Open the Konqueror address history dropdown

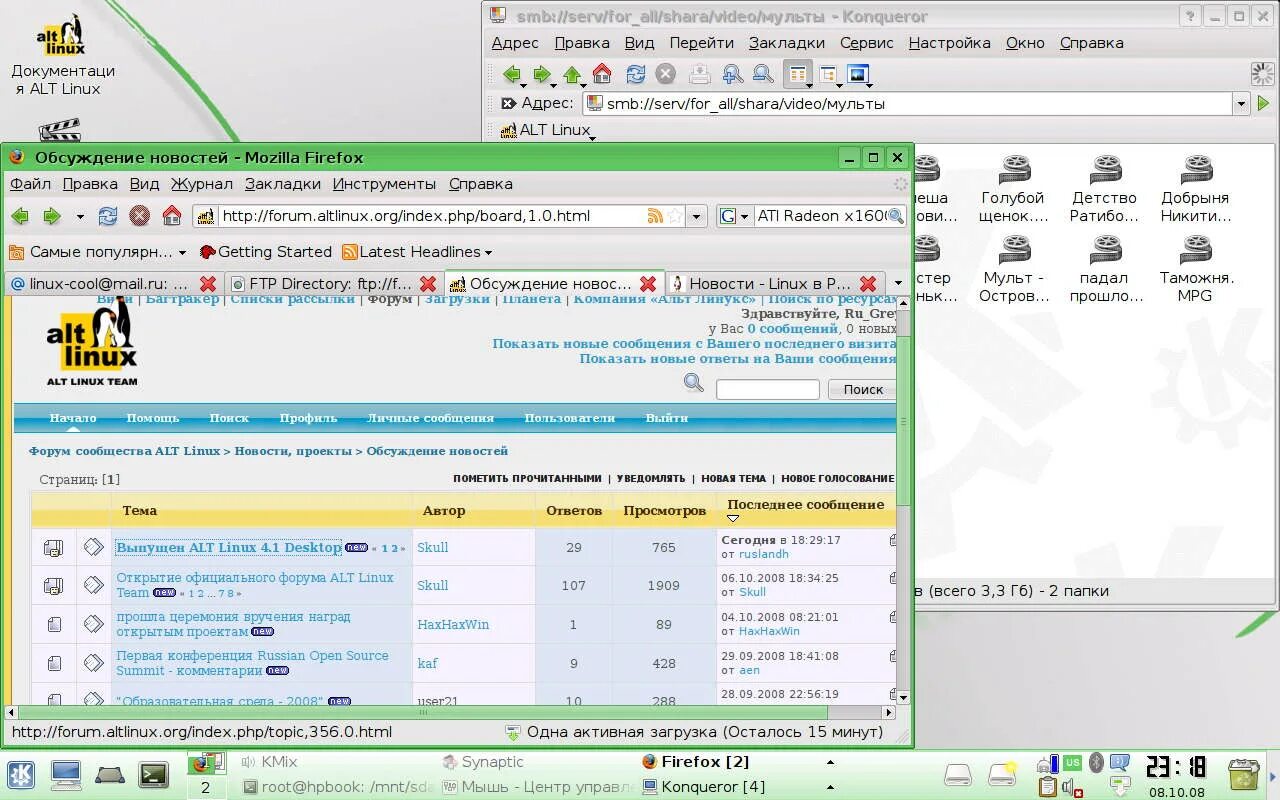pos(1241,103)
